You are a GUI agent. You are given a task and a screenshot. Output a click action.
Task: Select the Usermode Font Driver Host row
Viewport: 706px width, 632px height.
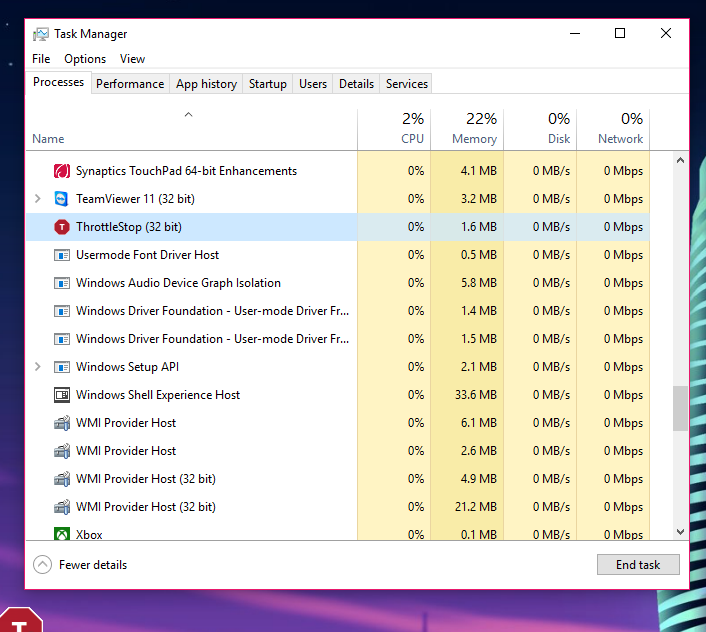pos(338,255)
